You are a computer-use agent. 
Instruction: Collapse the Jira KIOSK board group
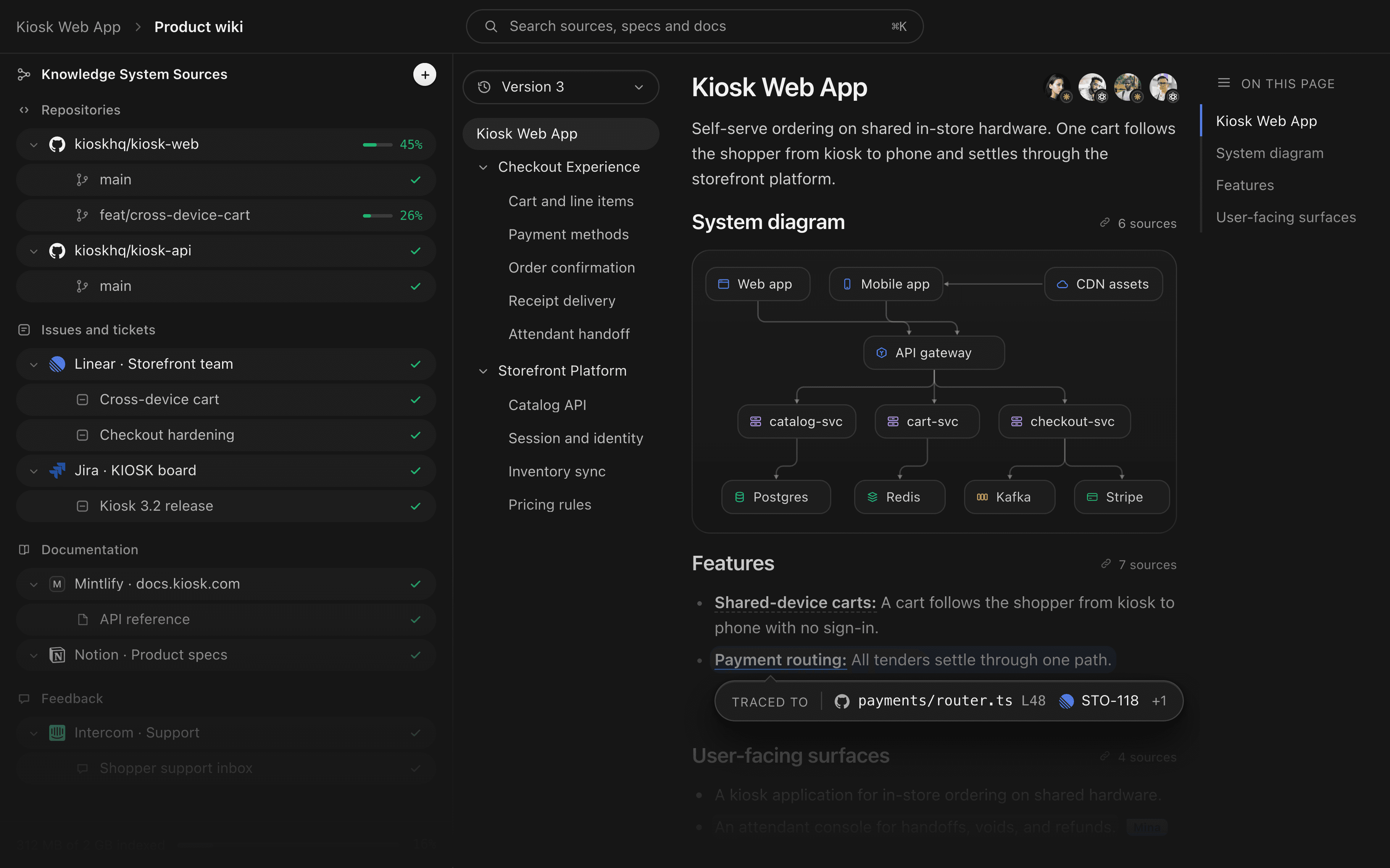(34, 471)
